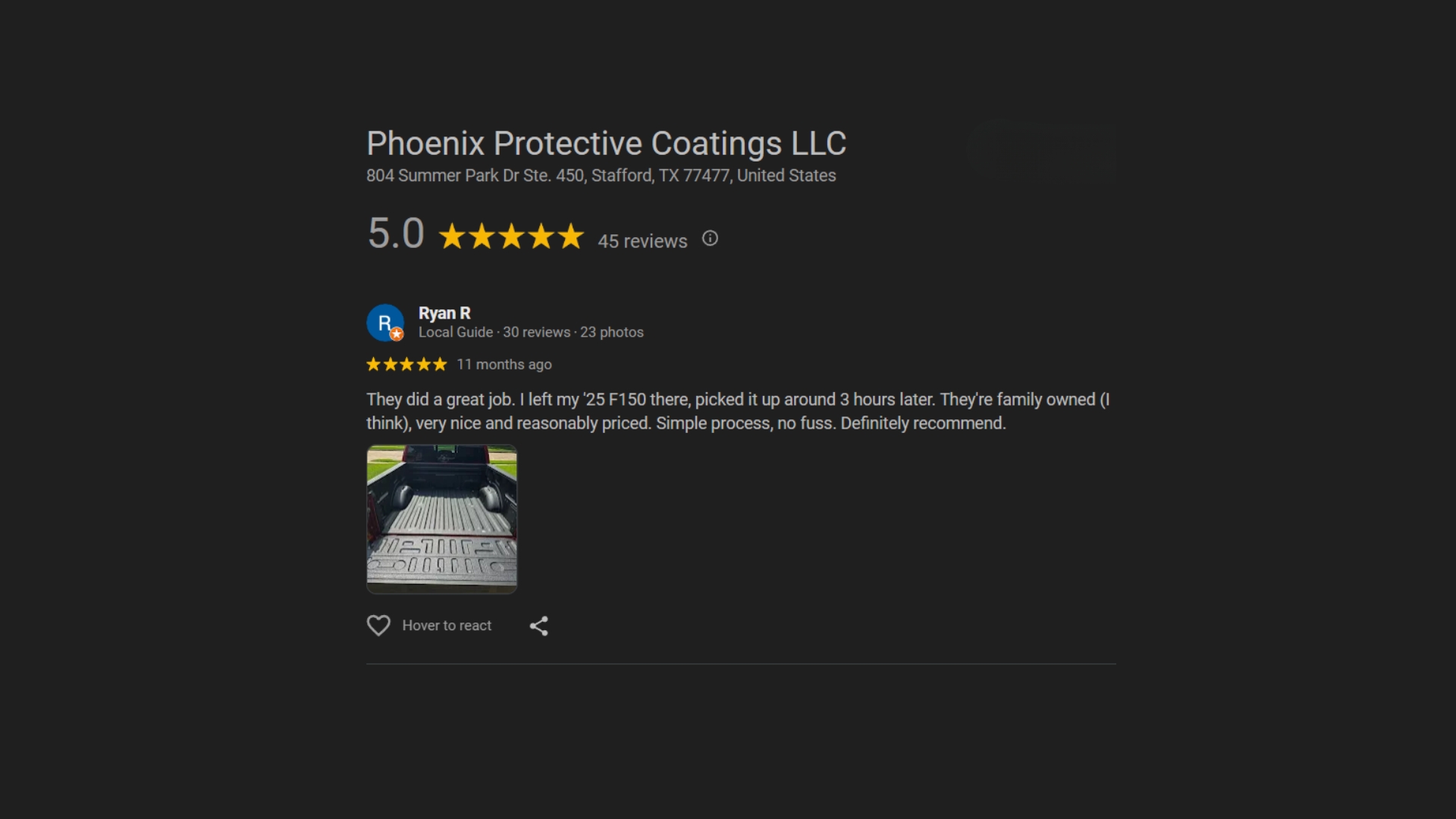This screenshot has height=819, width=1456.
Task: Click Phoenix Protective Coatings LLC title
Action: 607,143
